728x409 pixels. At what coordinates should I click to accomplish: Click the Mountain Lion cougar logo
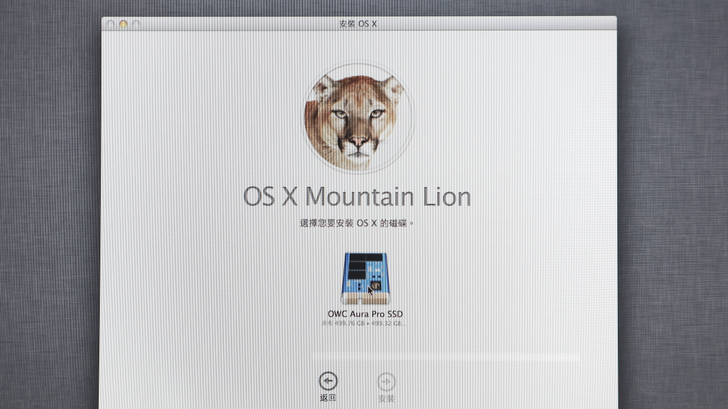358,118
